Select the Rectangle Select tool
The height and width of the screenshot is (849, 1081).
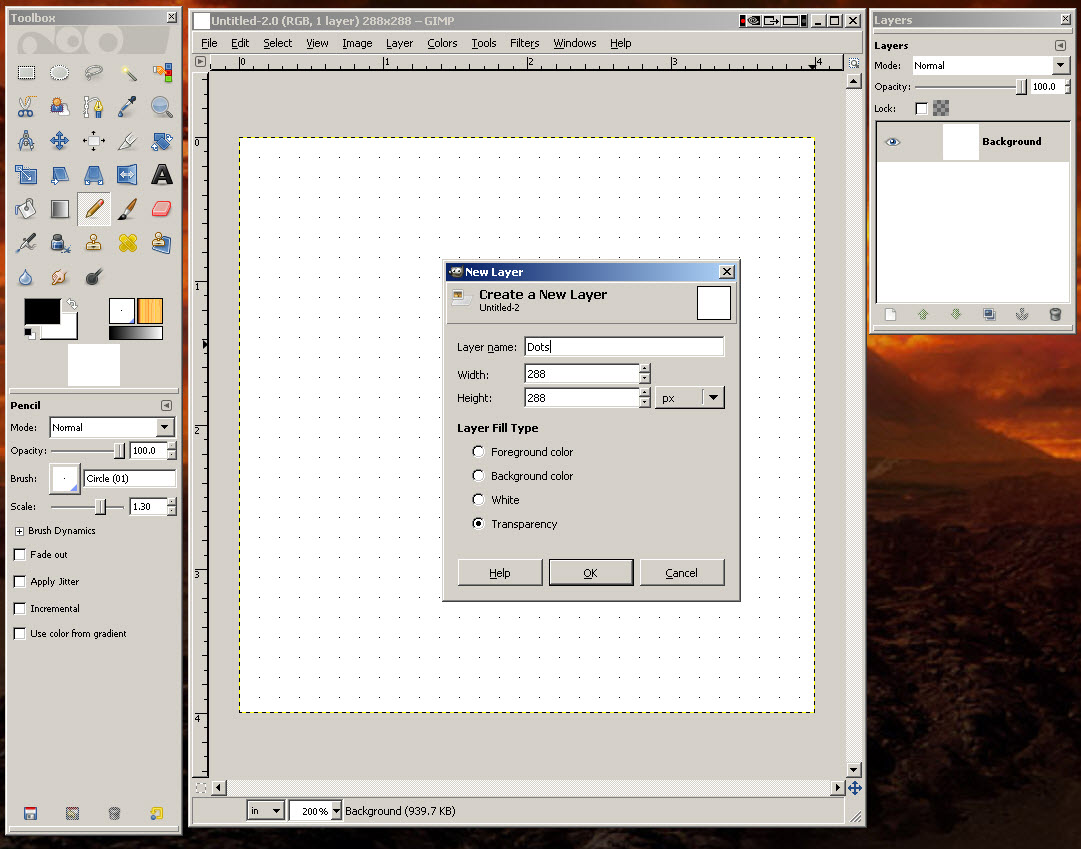click(26, 73)
